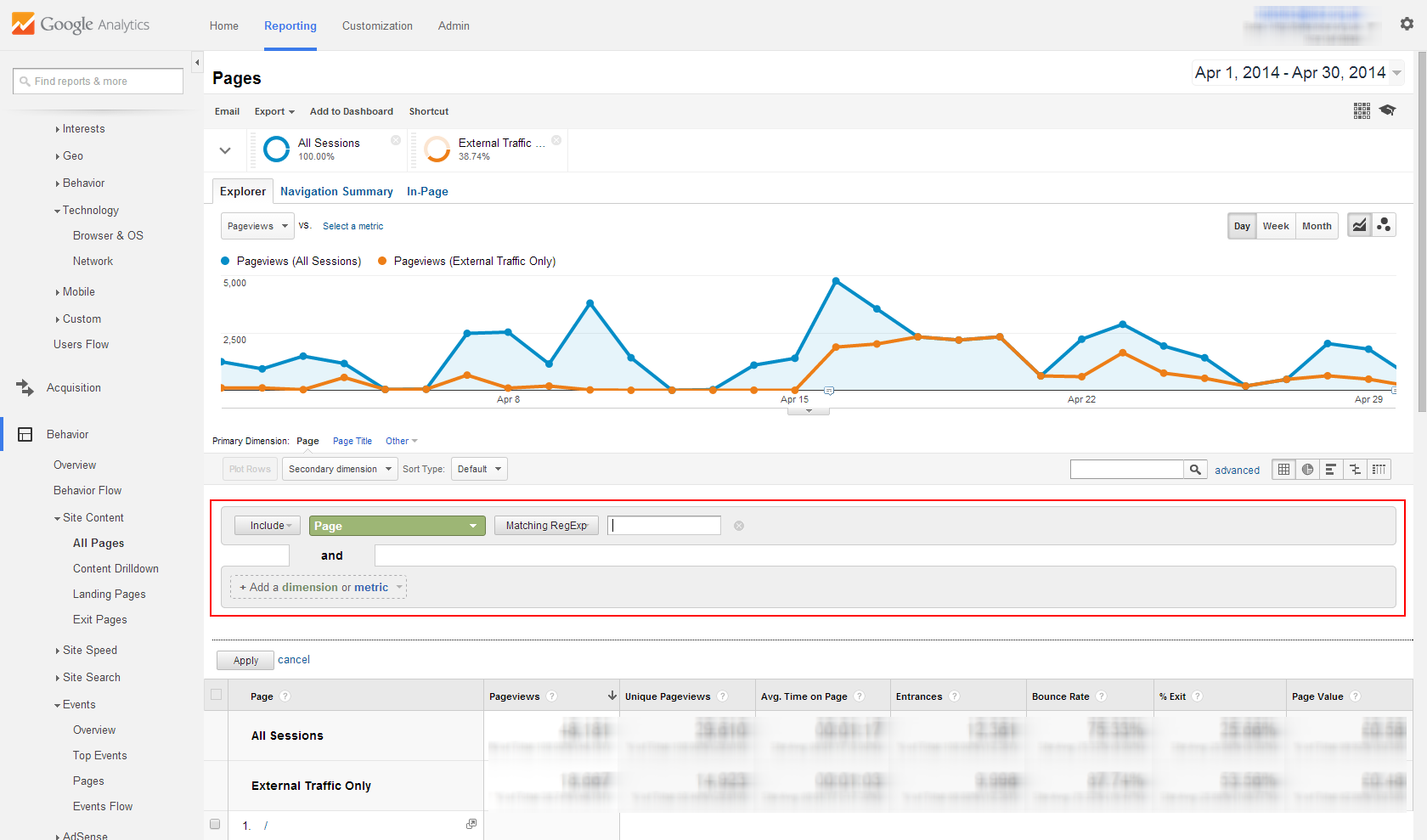This screenshot has width=1427, height=840.
Task: Switch to the Navigation Summary tab
Action: point(336,192)
